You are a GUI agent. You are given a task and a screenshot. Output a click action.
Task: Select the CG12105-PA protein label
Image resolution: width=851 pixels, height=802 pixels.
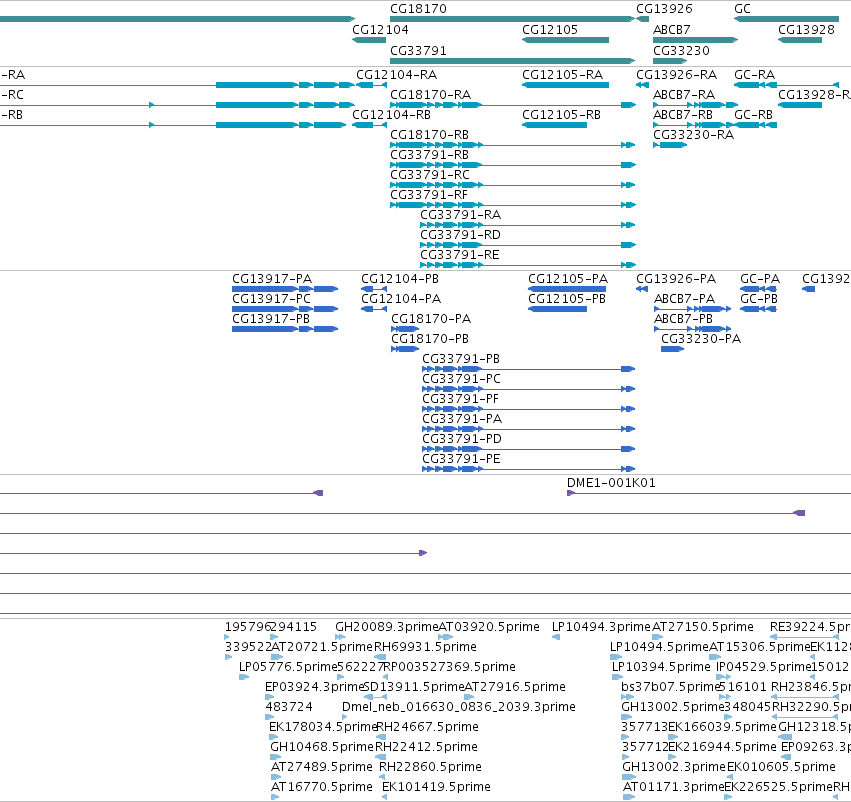568,279
